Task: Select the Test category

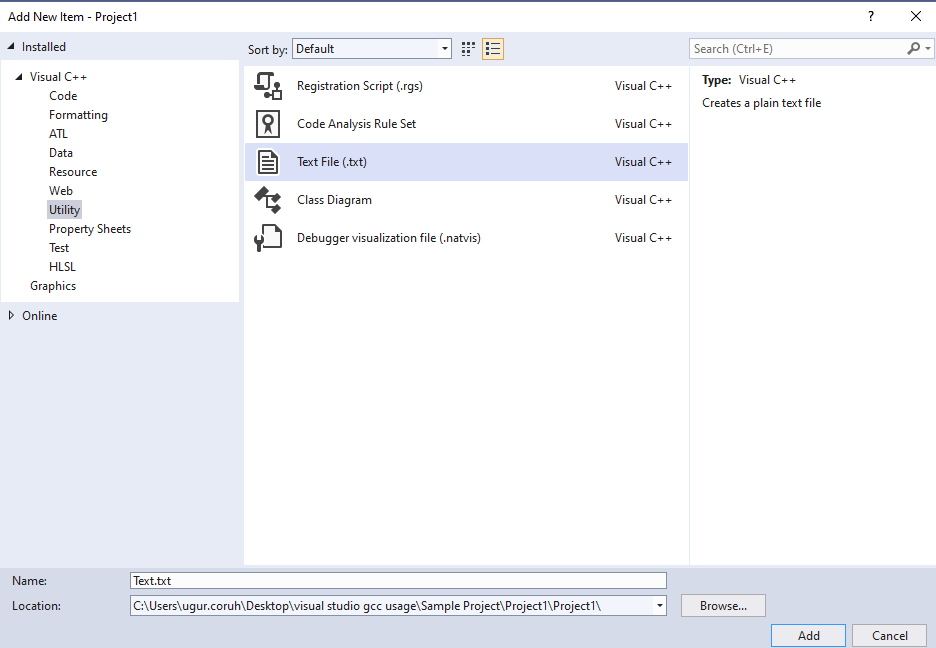Action: [59, 248]
